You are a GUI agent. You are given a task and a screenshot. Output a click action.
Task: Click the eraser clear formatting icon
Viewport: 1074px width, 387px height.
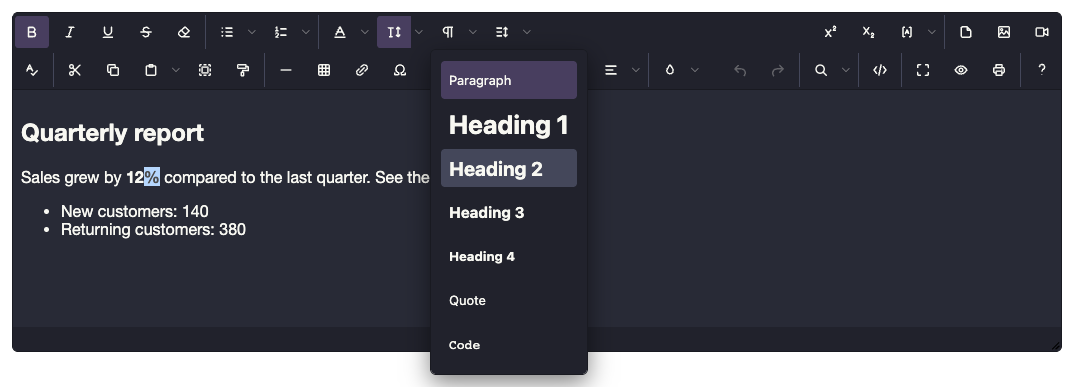184,32
